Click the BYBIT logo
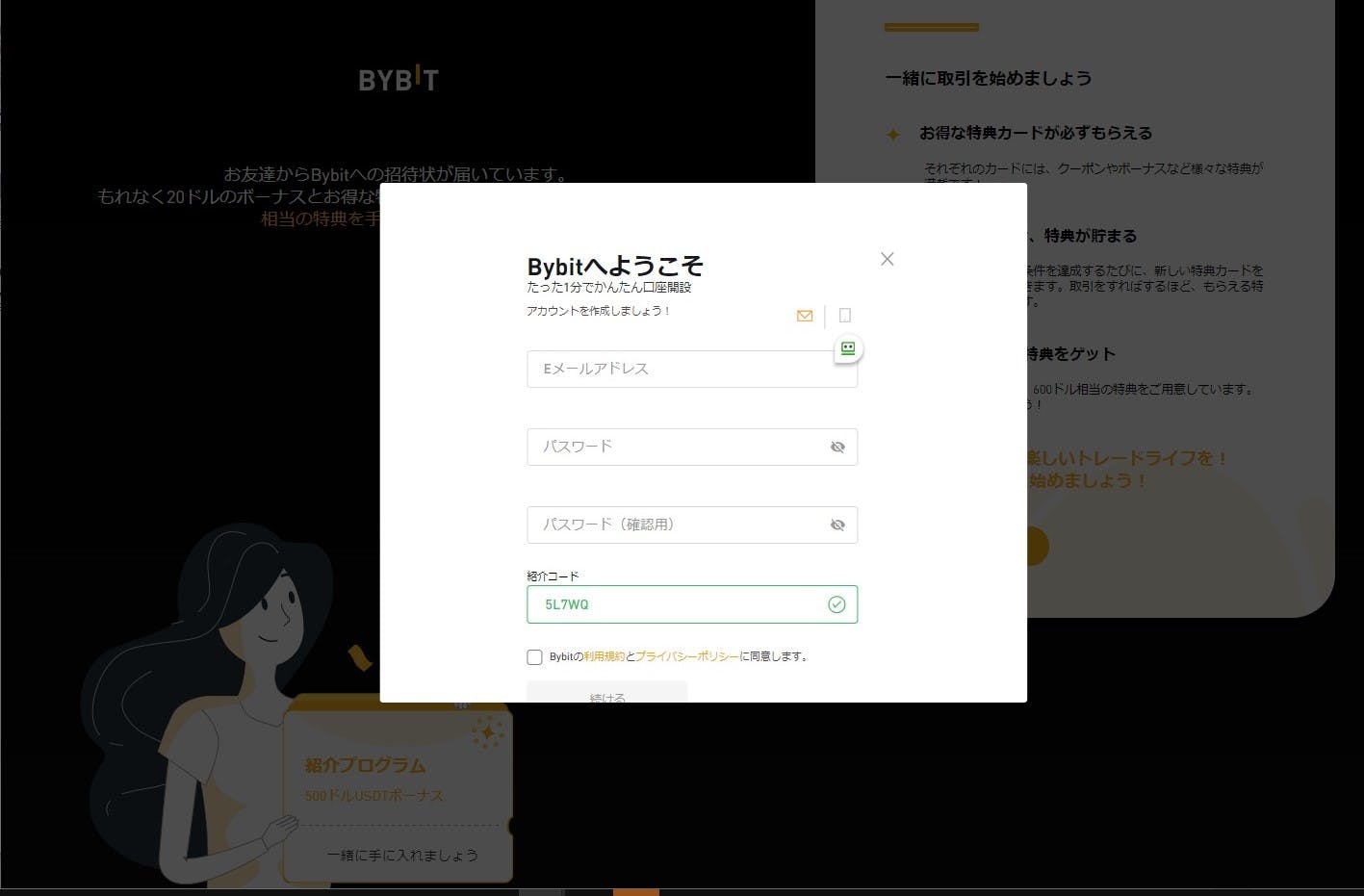Viewport: 1364px width, 896px height. [399, 79]
